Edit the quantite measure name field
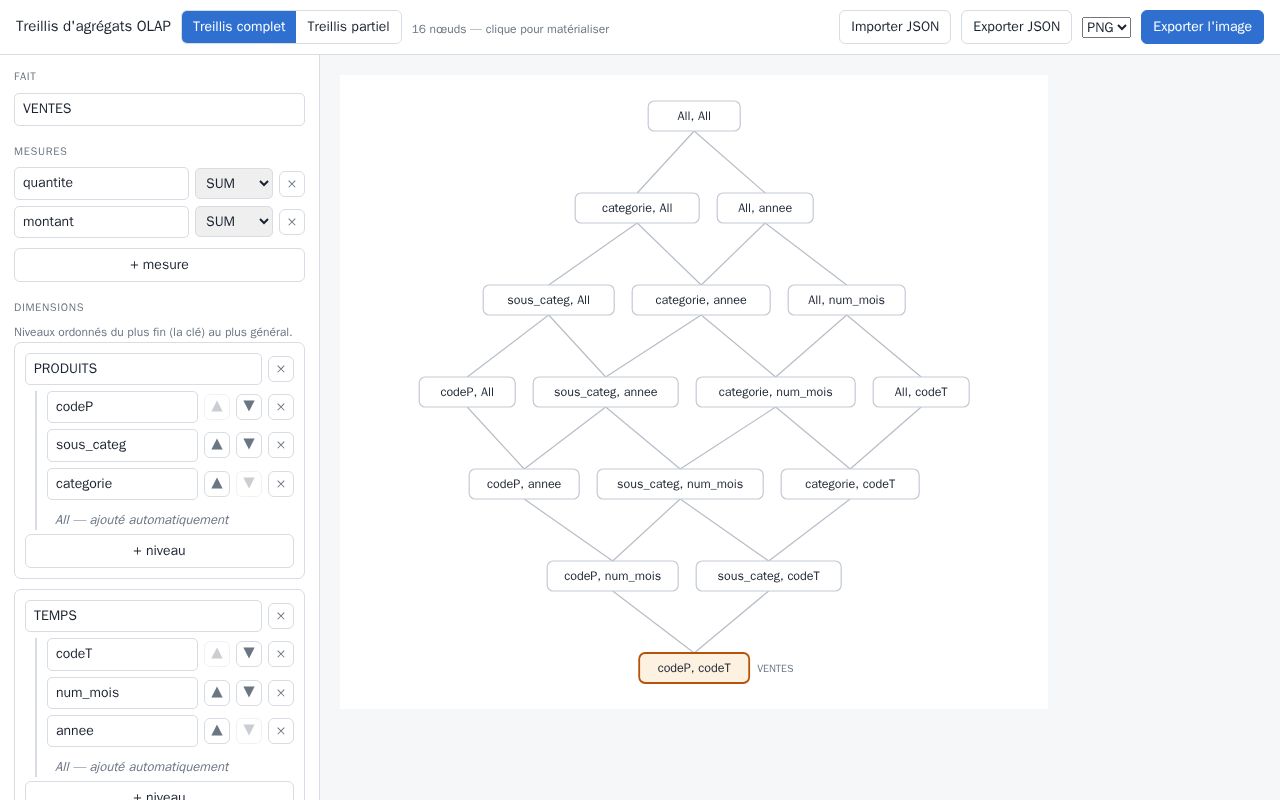 coord(101,184)
